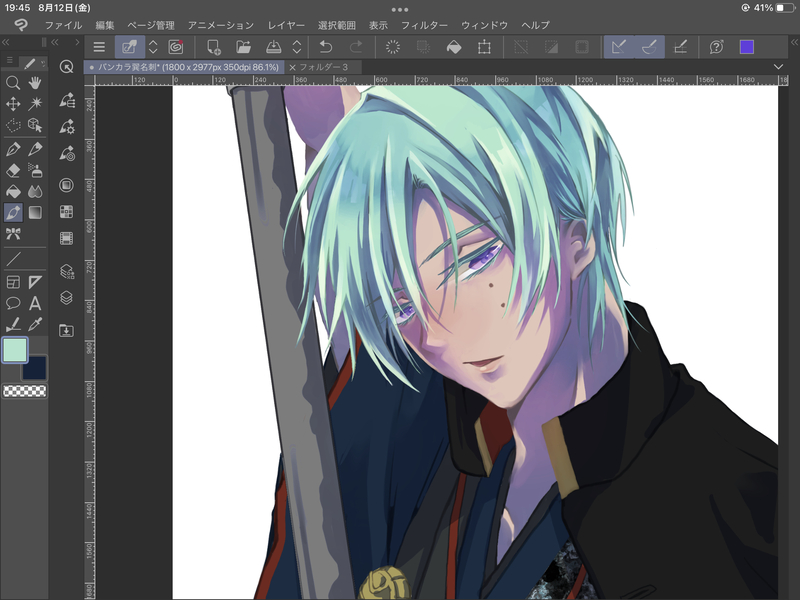
Task: Switch to the フォルダー 3 tab
Action: tap(323, 67)
